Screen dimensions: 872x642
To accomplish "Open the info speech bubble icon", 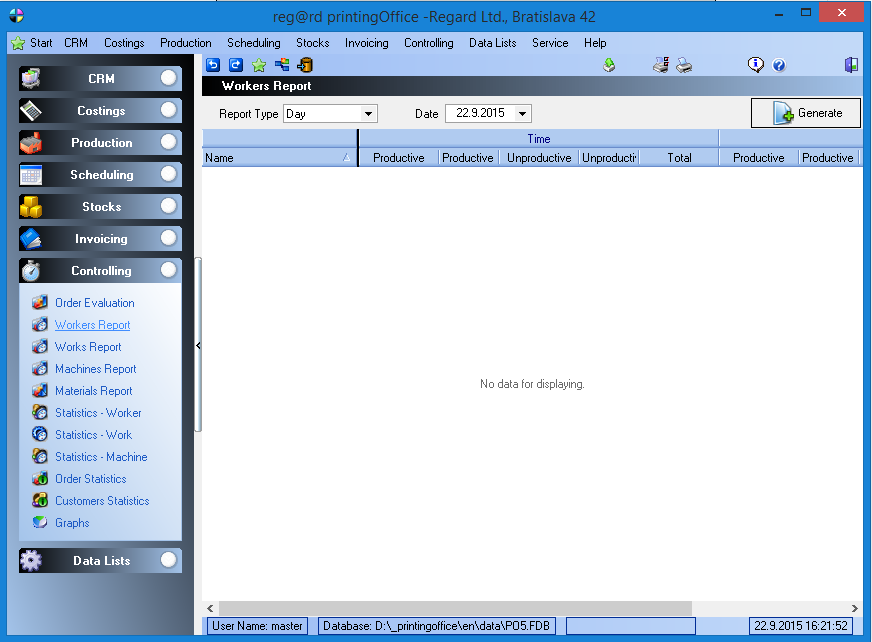I will 756,65.
